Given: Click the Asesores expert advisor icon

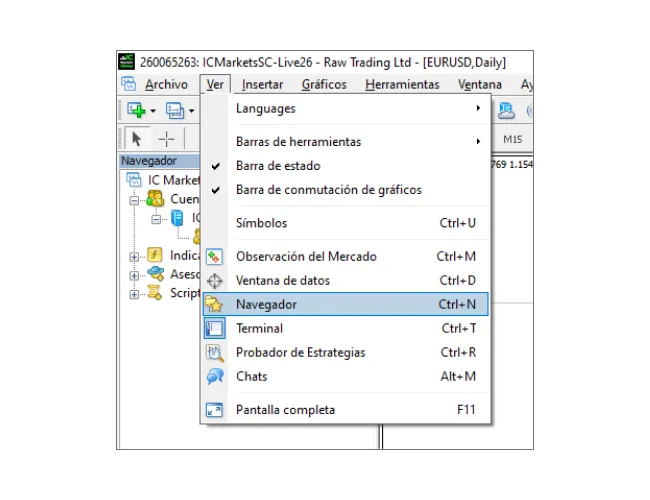Looking at the screenshot, I should 156,274.
